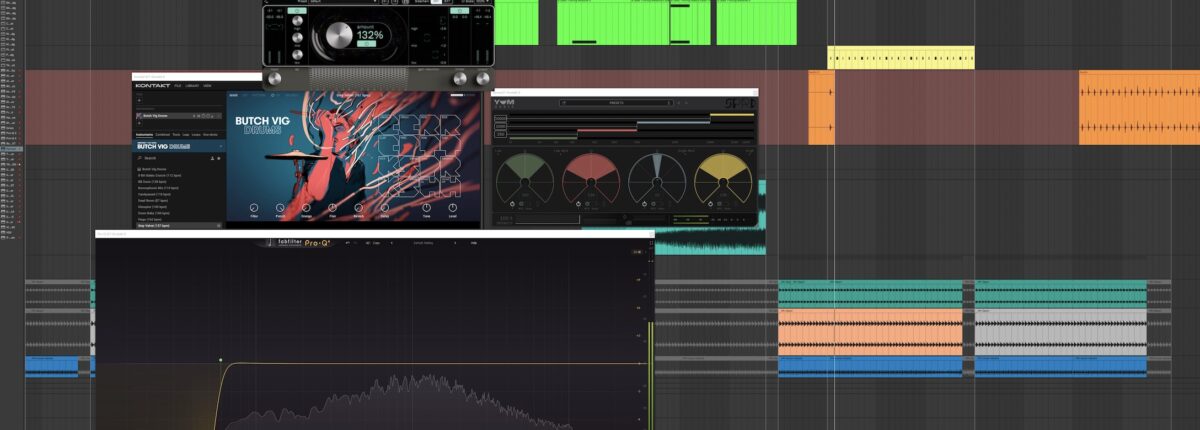
Task: Toggle the power icon under red band
Action: 576,203
